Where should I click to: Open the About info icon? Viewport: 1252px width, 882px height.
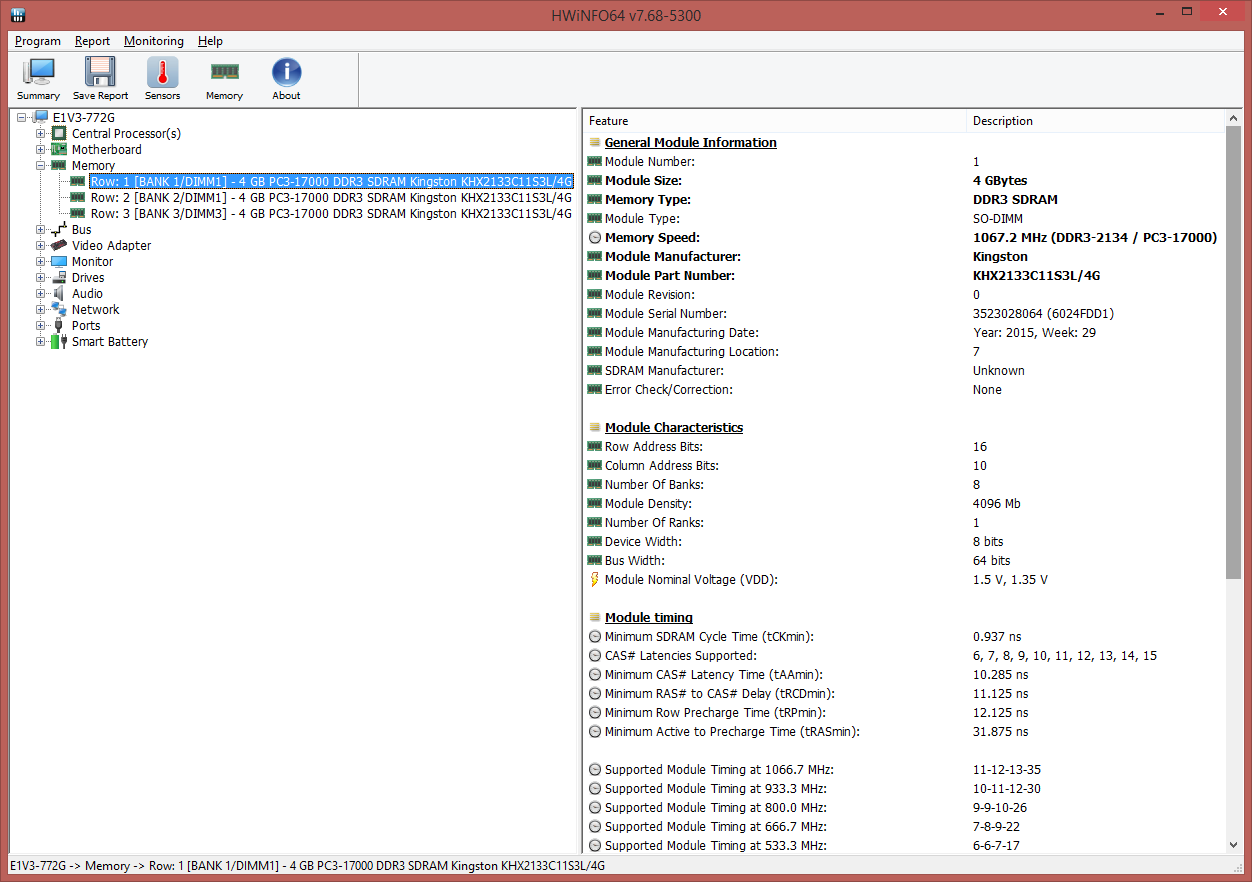tap(287, 73)
